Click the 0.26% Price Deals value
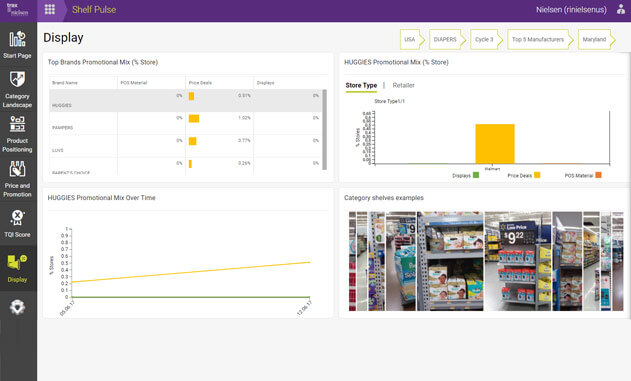Image resolution: width=631 pixels, height=381 pixels. [244, 163]
